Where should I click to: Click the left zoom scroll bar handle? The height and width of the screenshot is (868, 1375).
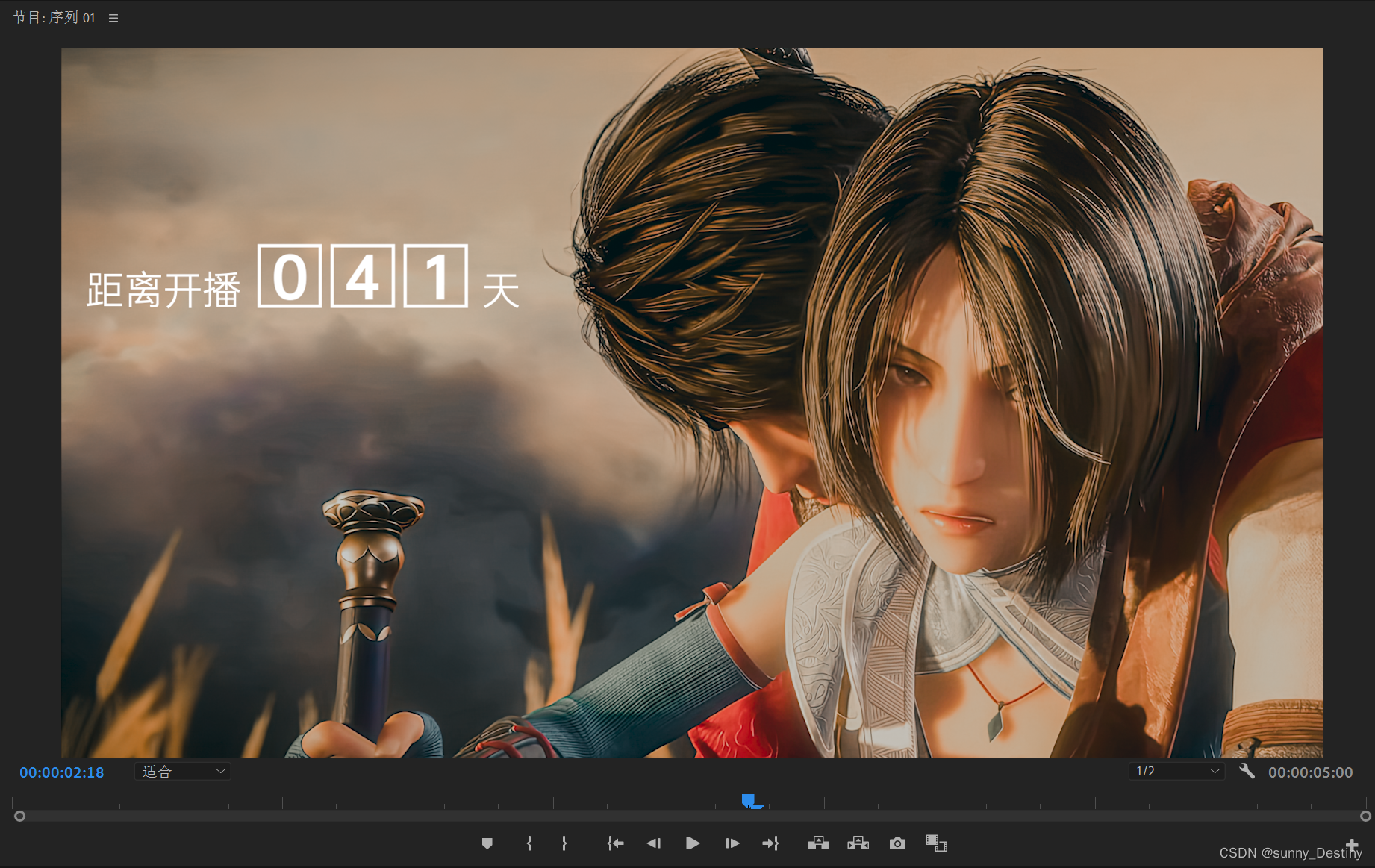click(x=20, y=817)
